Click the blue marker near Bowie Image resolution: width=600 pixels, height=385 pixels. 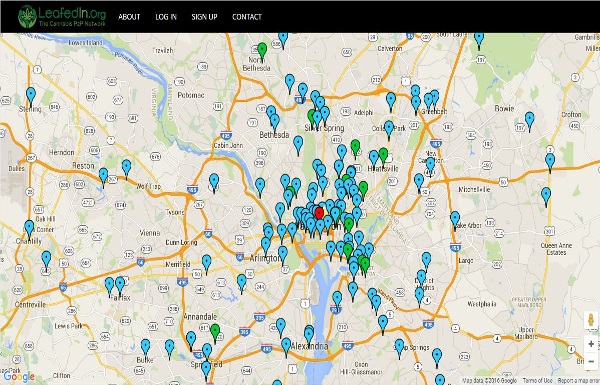[530, 121]
